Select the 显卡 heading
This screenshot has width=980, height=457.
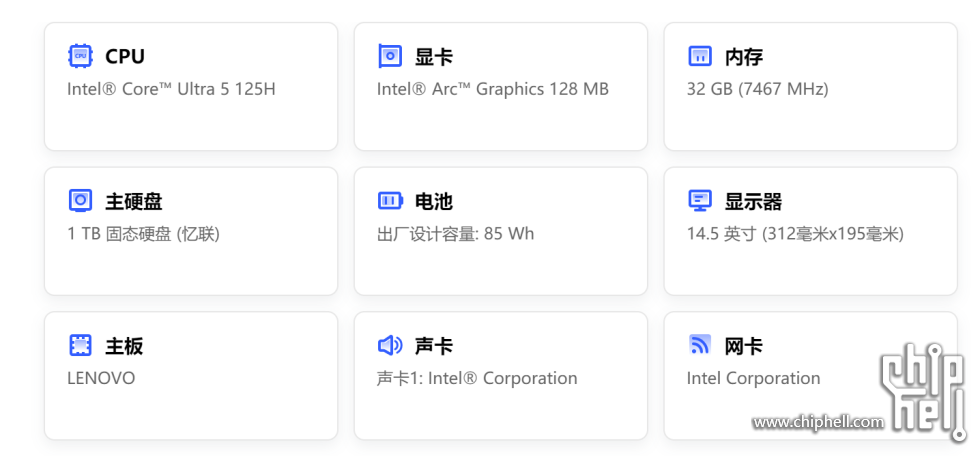point(434,56)
